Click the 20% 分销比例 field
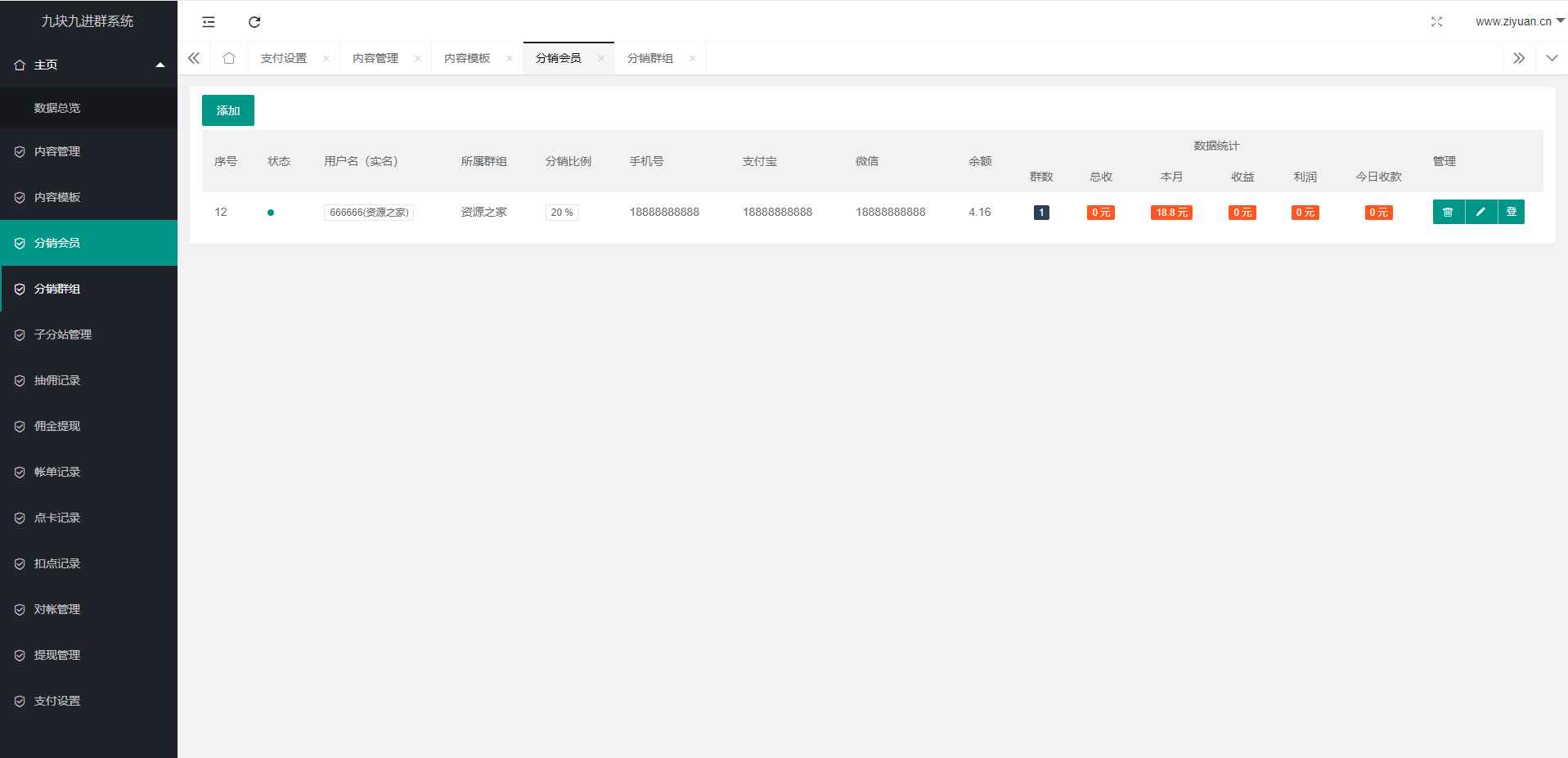Viewport: 1568px width, 758px height. coord(561,212)
